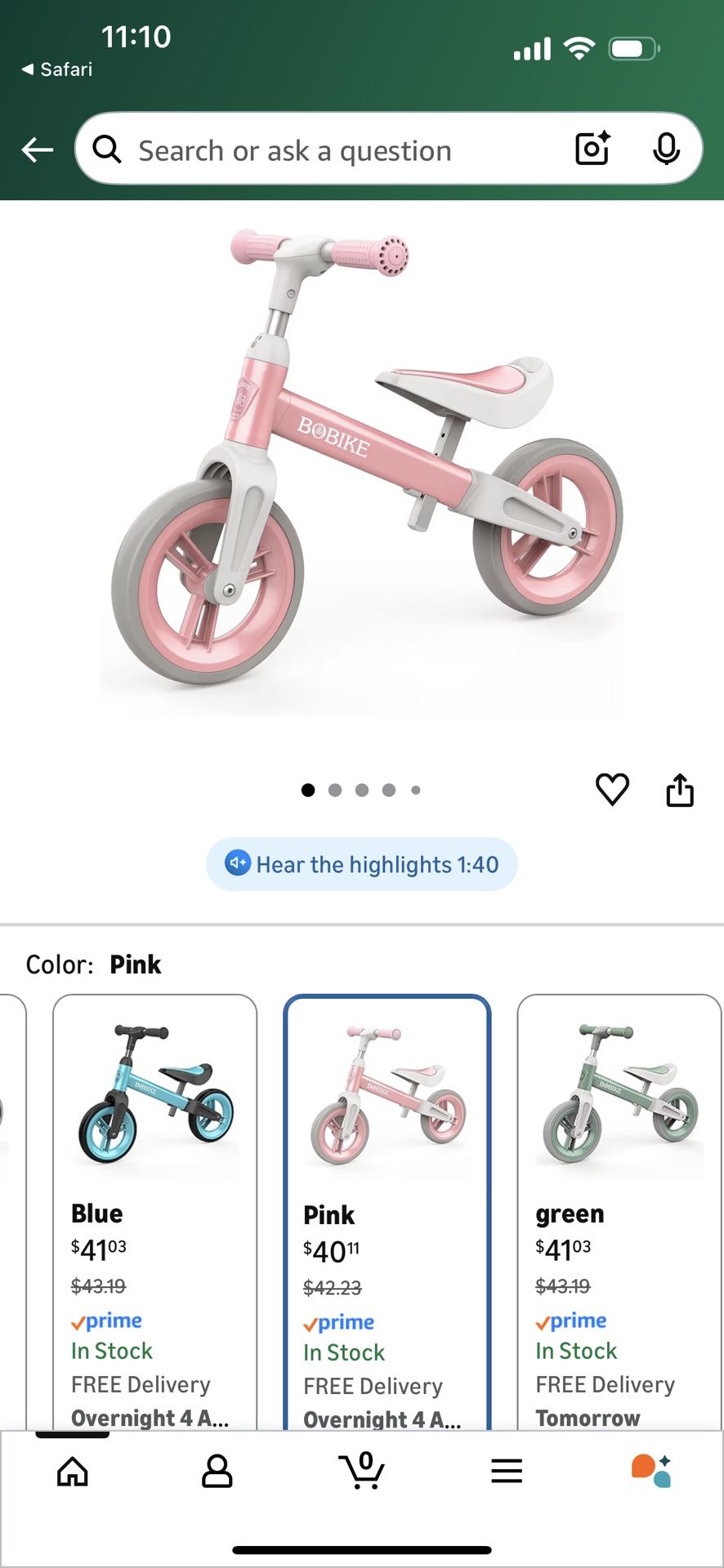Choose green color variant
Viewport: 724px width, 1568px height.
619,1212
